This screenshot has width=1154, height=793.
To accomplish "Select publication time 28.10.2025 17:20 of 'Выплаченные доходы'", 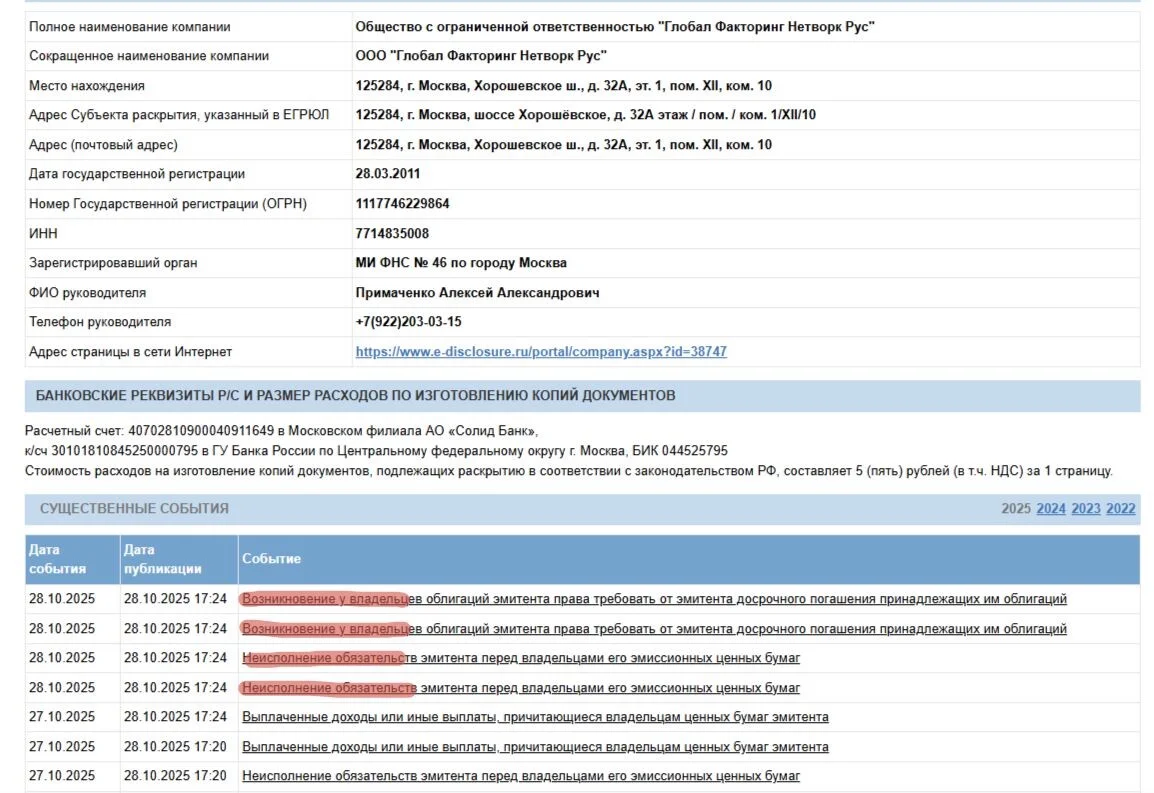I will click(x=175, y=747).
